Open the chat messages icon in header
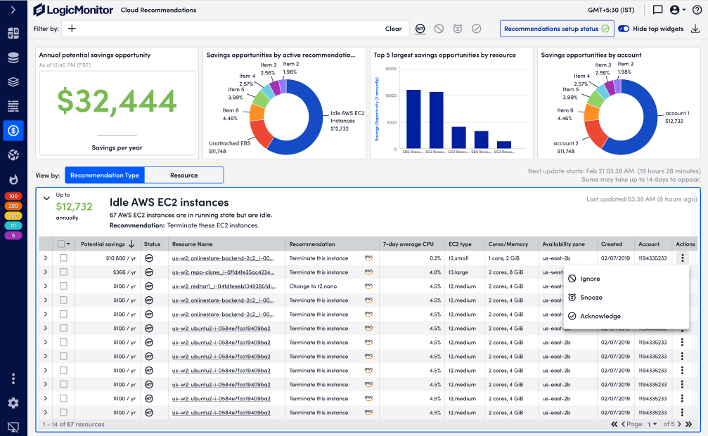Image resolution: width=708 pixels, height=436 pixels. [657, 11]
